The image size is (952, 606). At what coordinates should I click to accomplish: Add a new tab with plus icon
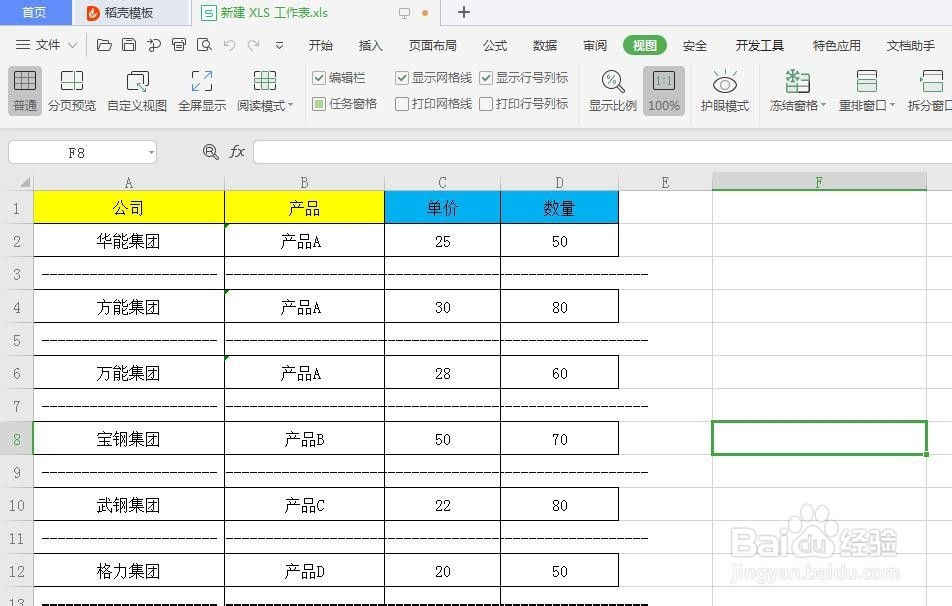point(463,12)
